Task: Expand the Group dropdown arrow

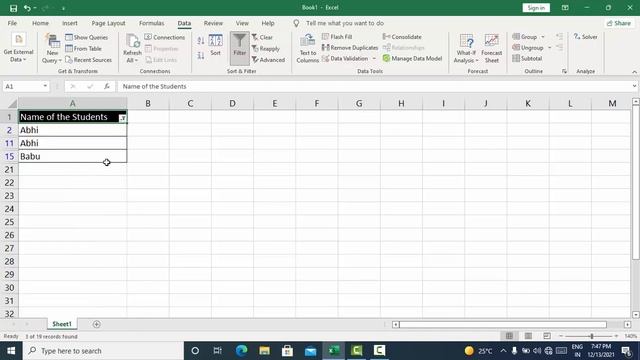Action: pos(543,37)
